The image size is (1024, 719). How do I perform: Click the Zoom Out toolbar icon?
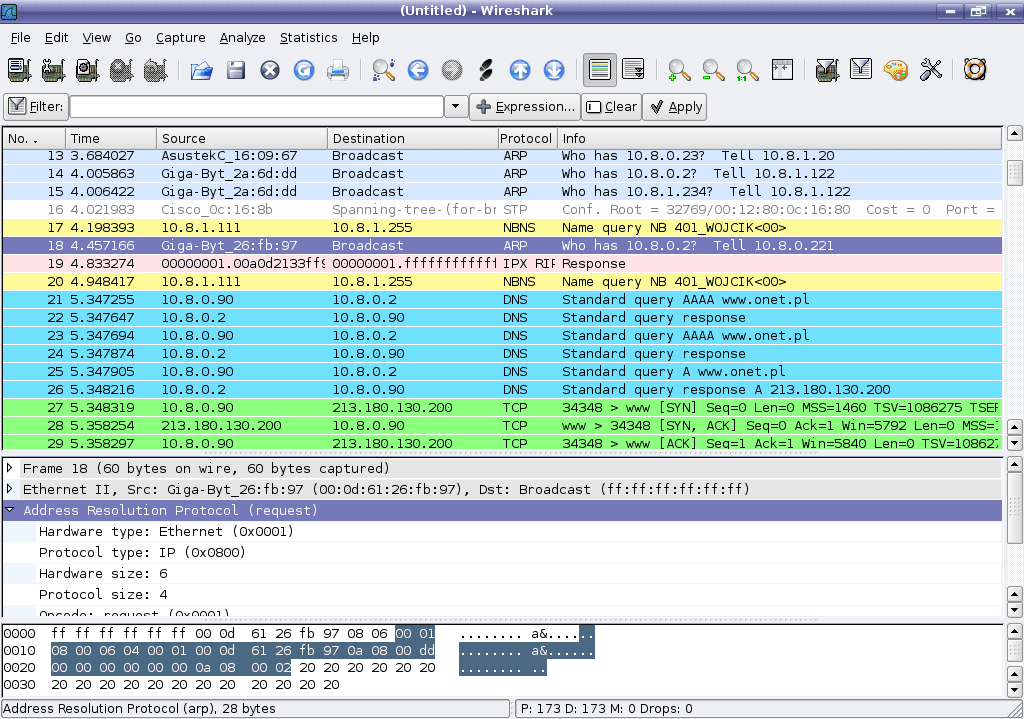point(711,70)
